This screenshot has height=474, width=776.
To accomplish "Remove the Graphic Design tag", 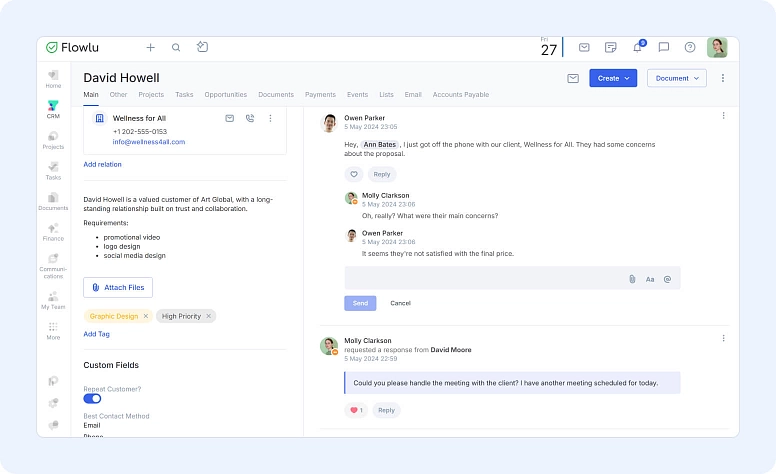I will coord(145,316).
